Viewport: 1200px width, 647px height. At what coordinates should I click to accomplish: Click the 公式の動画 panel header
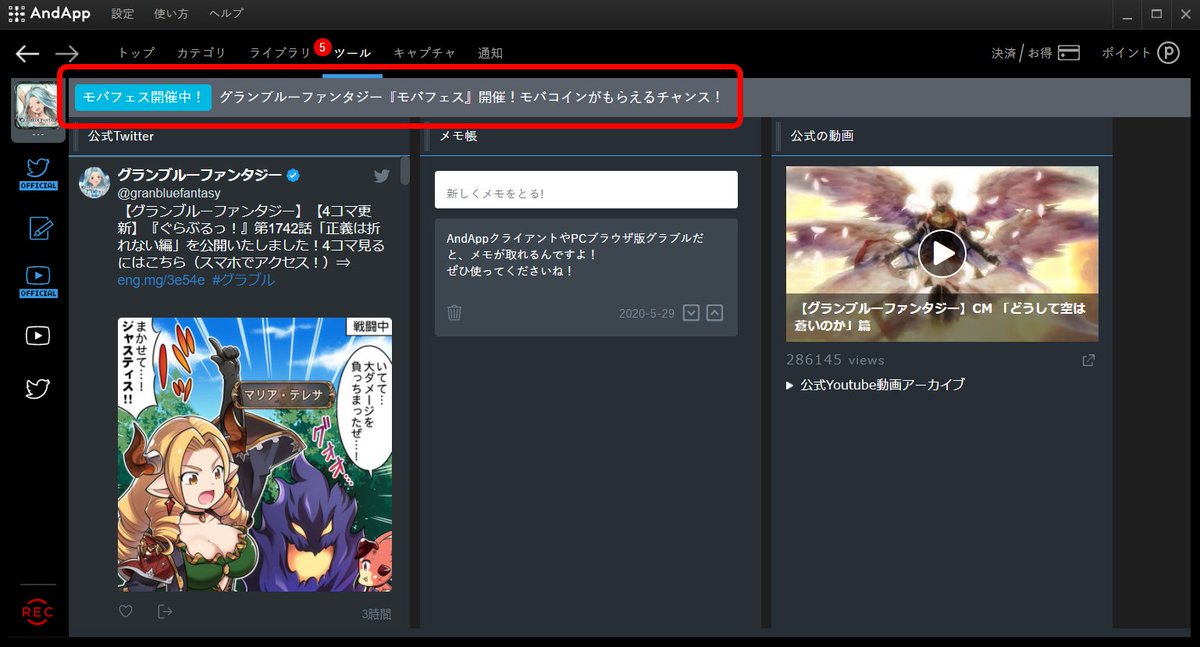tap(822, 136)
